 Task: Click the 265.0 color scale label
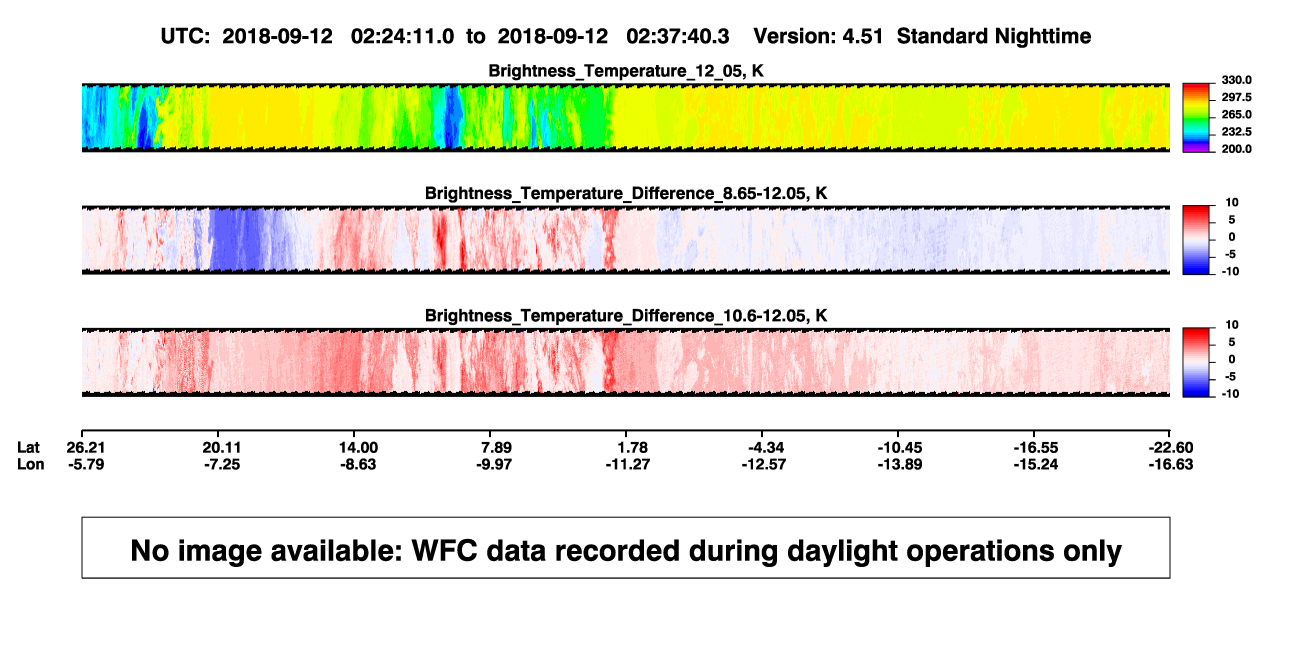(x=1236, y=114)
